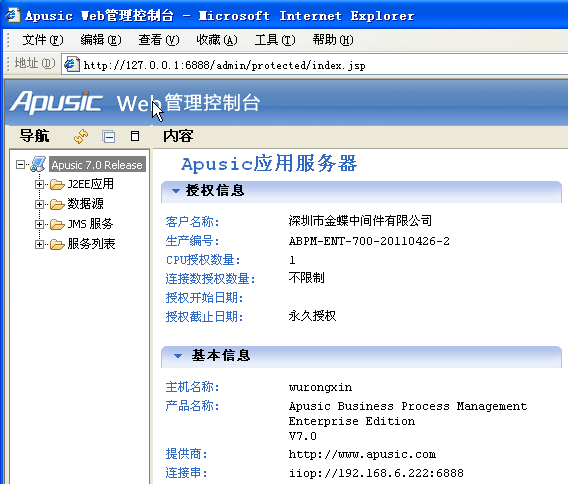The width and height of the screenshot is (568, 484).
Task: Click the 数据源 folder icon
Action: point(57,204)
